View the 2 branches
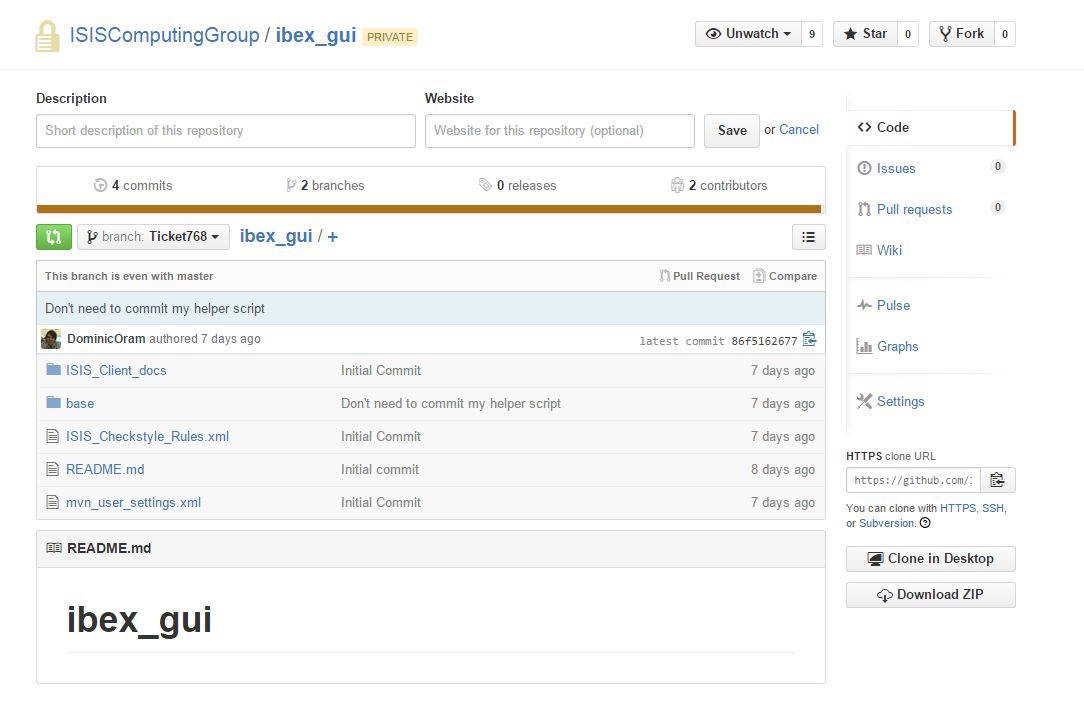The height and width of the screenshot is (705, 1084). pos(325,185)
